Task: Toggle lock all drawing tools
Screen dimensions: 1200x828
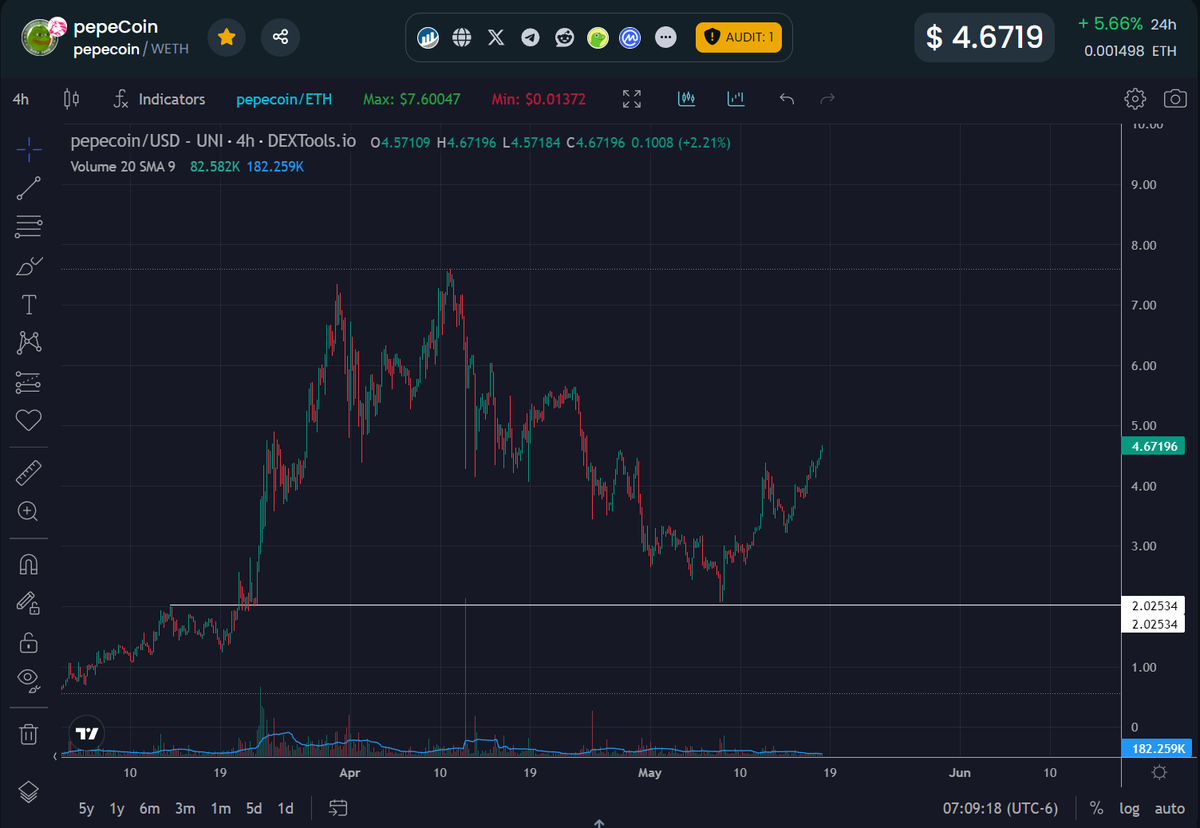Action: (29, 642)
